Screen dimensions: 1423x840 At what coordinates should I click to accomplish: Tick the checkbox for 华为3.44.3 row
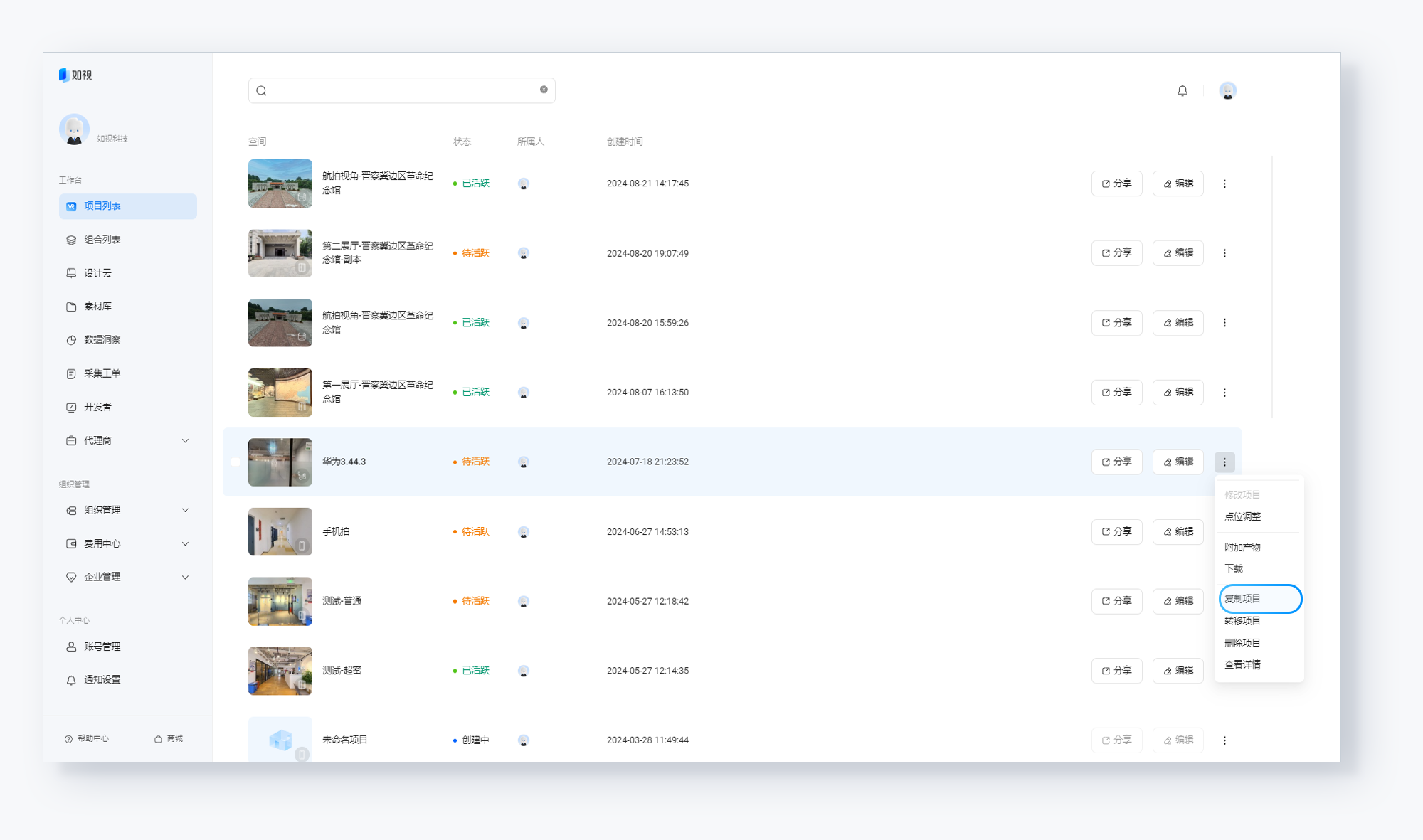(x=236, y=462)
